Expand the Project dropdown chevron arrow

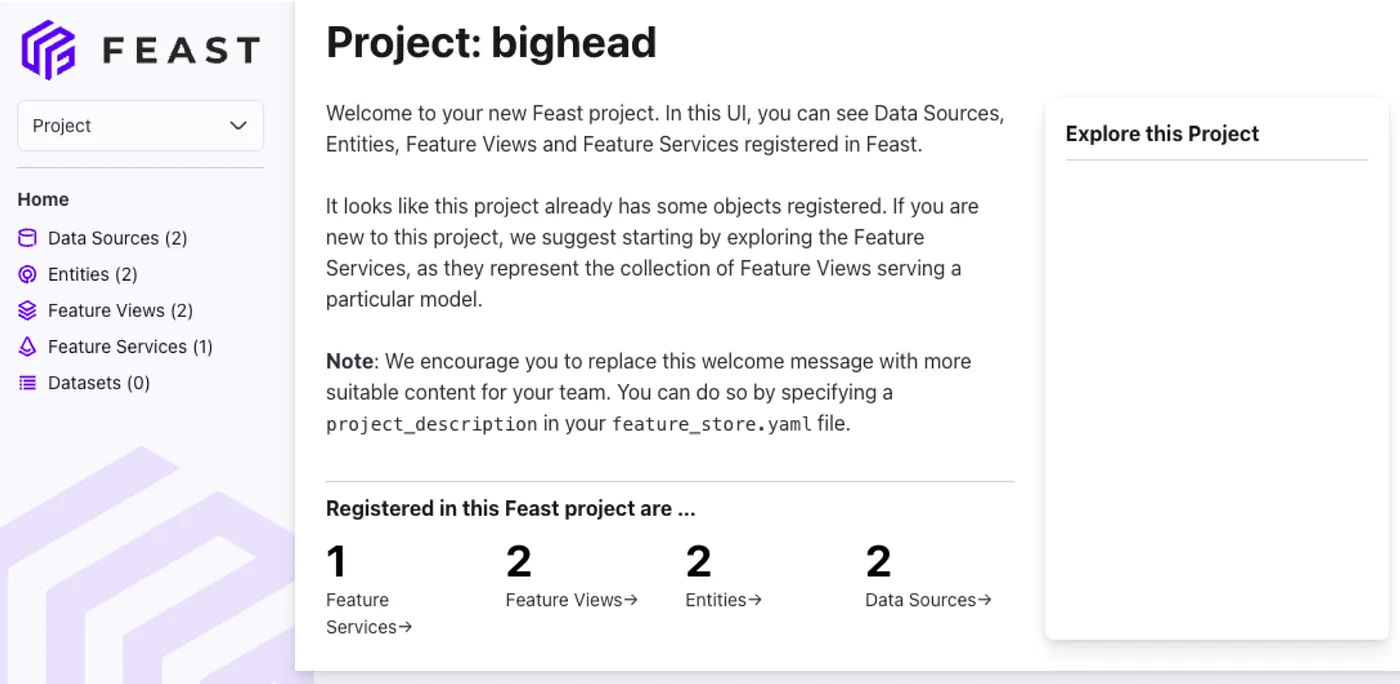238,126
